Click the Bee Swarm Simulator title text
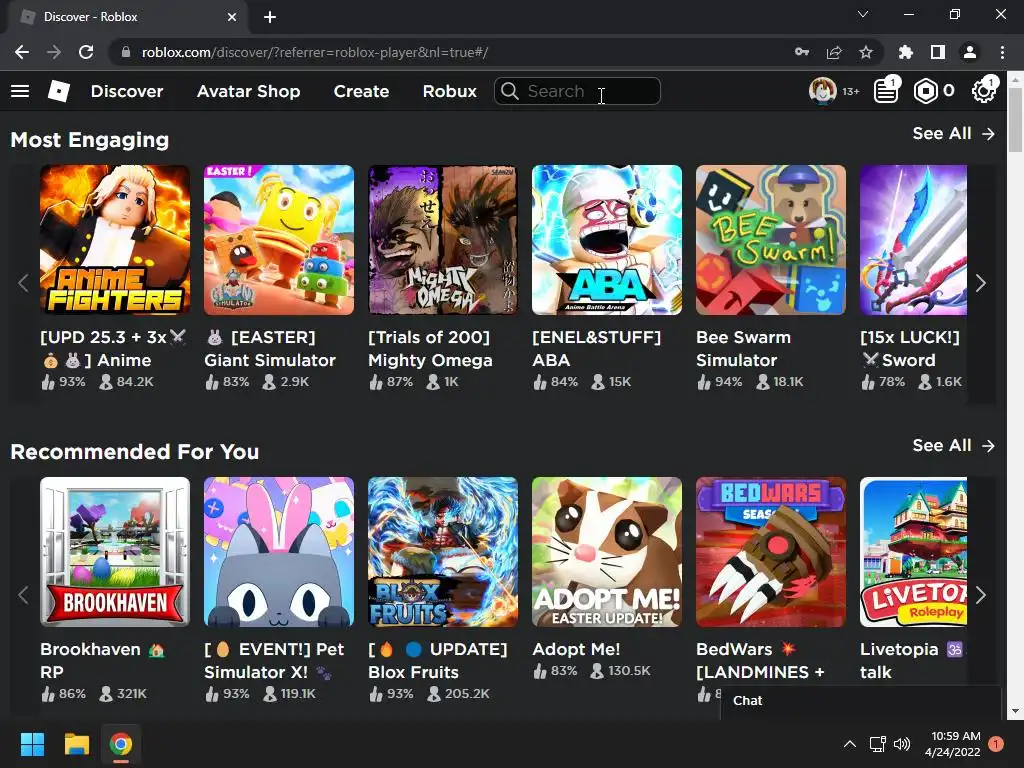Screen dimensions: 1024x768 pyautogui.click(x=743, y=349)
